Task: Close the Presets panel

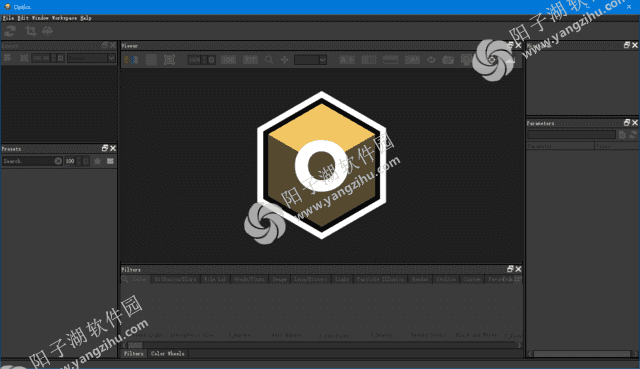Action: click(113, 148)
